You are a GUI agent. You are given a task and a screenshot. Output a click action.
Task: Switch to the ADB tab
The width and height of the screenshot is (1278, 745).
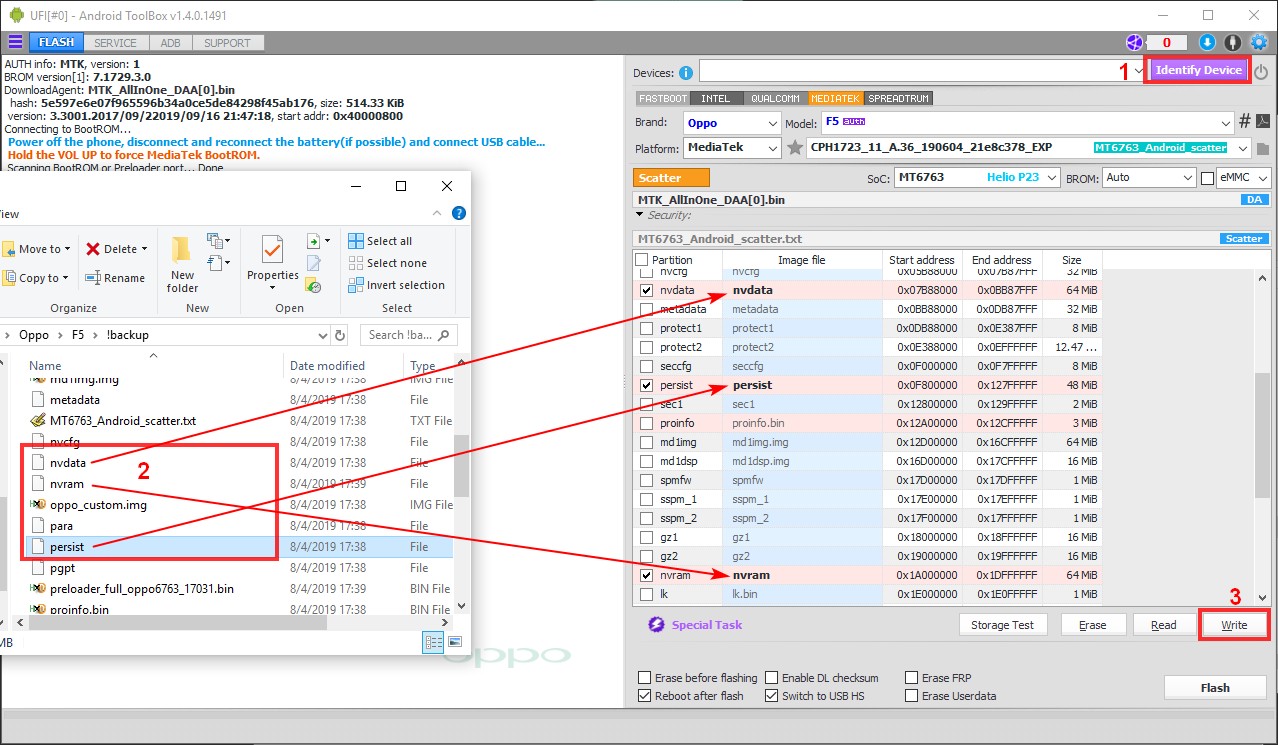[x=171, y=43]
